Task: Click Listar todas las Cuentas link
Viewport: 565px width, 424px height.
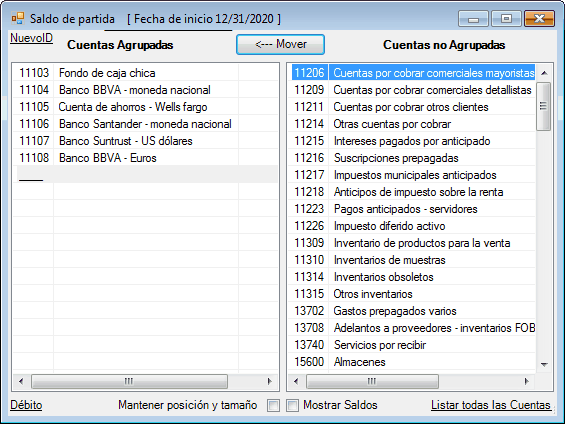Action: tap(491, 405)
